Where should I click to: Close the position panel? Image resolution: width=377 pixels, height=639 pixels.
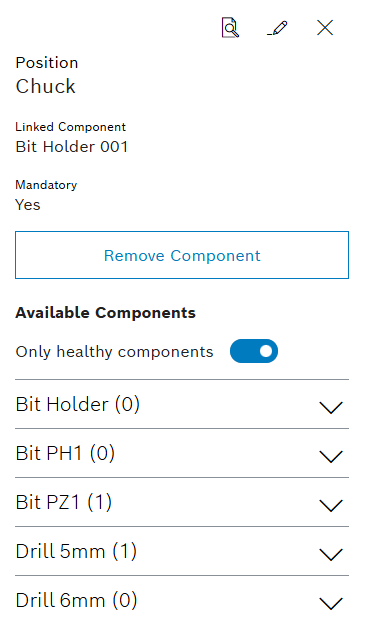pos(325,28)
